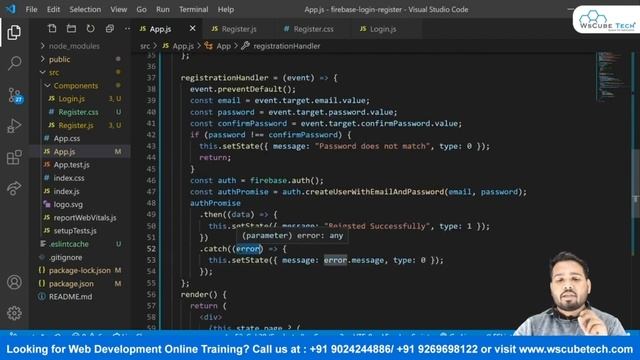Open the explorer more actions ellipsis
640x360 pixels.
tap(127, 29)
